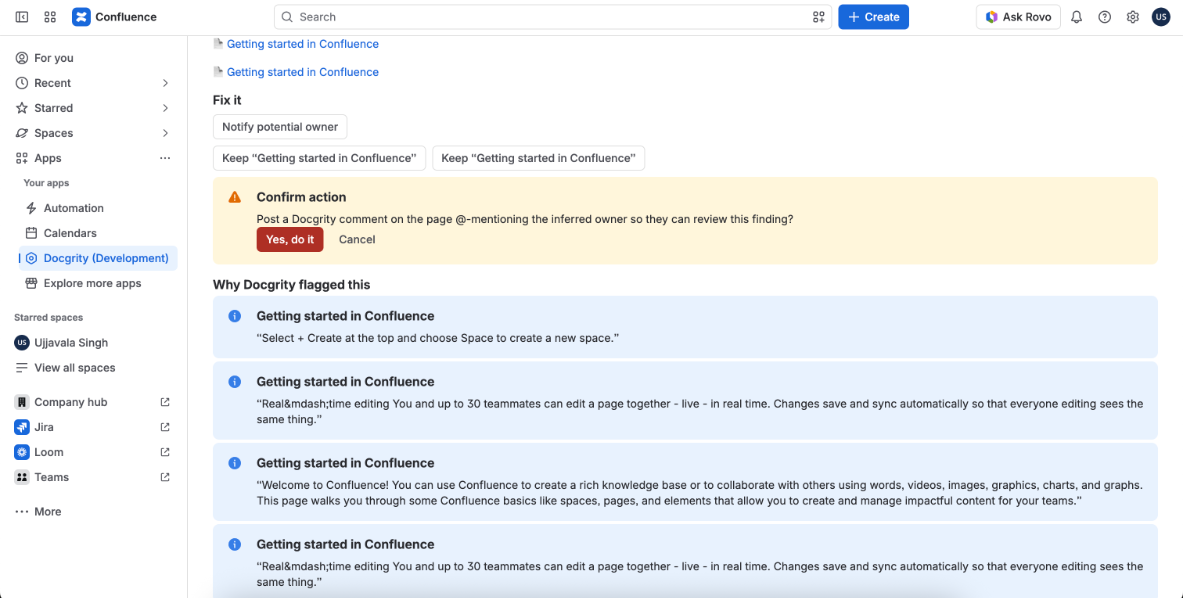The height and width of the screenshot is (598, 1183).
Task: Open Company hub external link arrow
Action: (165, 402)
